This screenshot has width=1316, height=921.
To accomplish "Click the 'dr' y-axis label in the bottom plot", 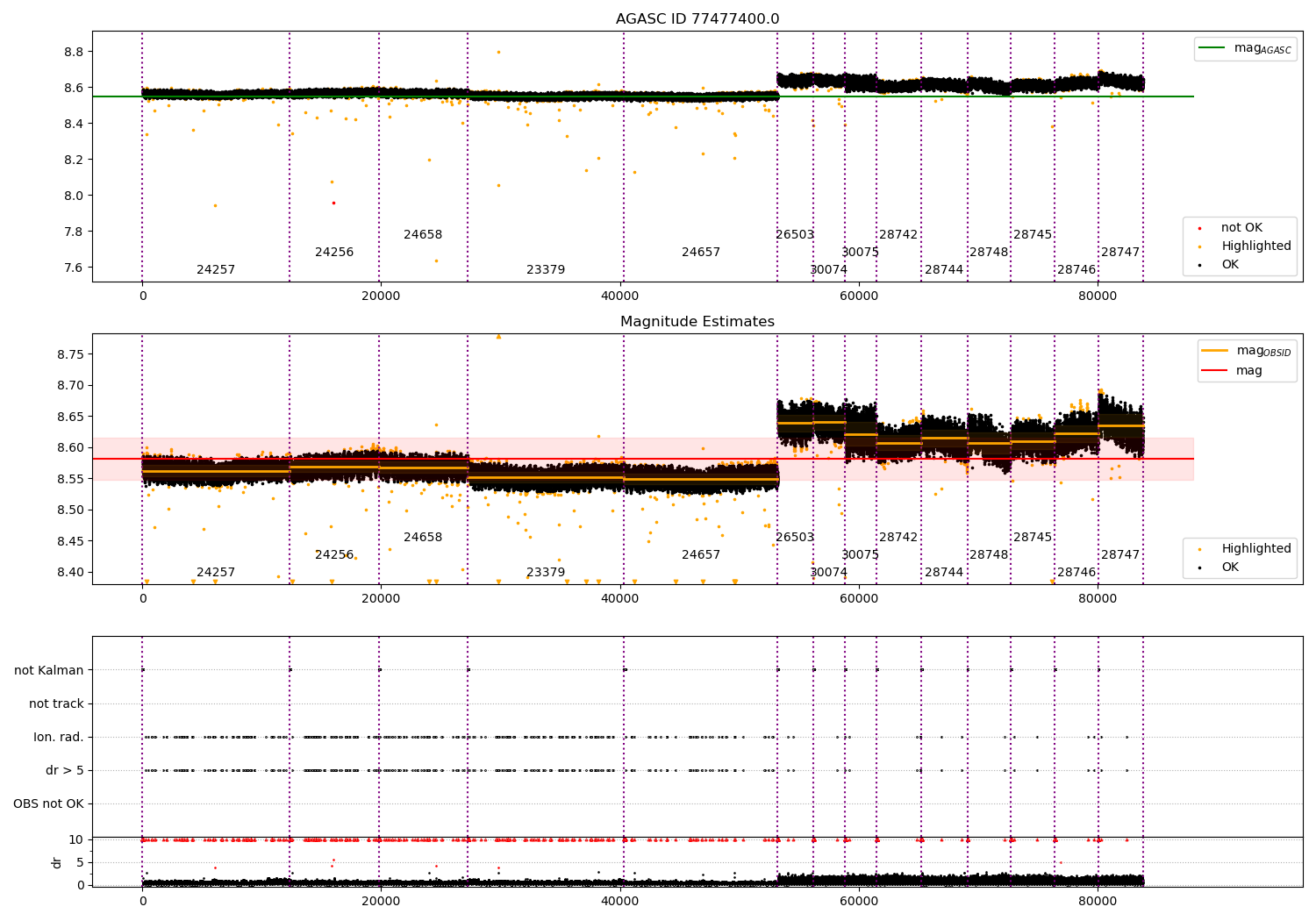I will (57, 862).
